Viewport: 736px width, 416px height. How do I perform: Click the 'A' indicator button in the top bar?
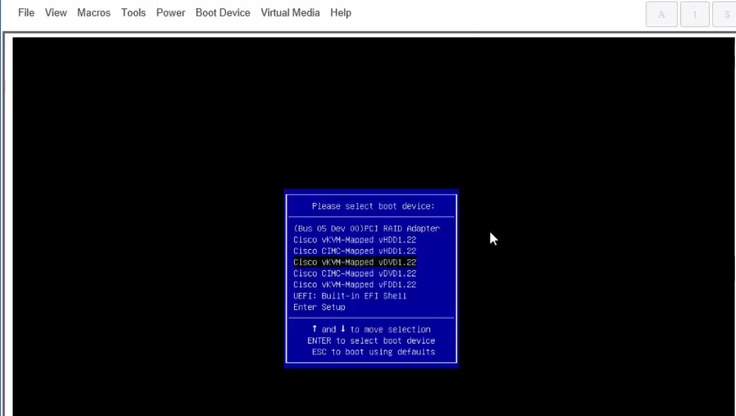click(661, 14)
